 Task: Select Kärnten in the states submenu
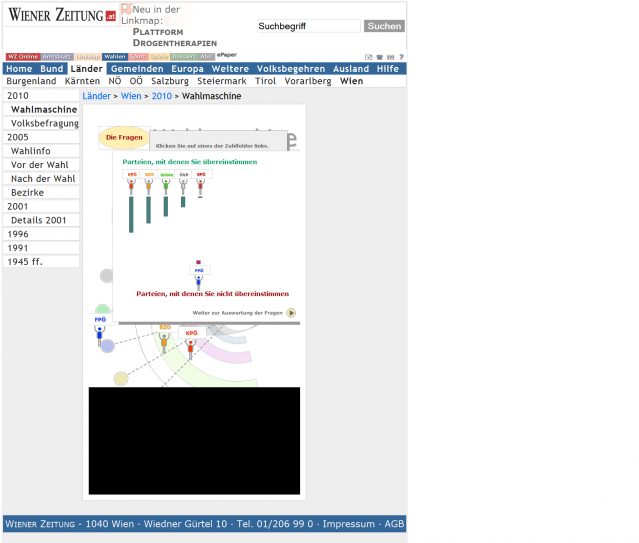pos(82,81)
